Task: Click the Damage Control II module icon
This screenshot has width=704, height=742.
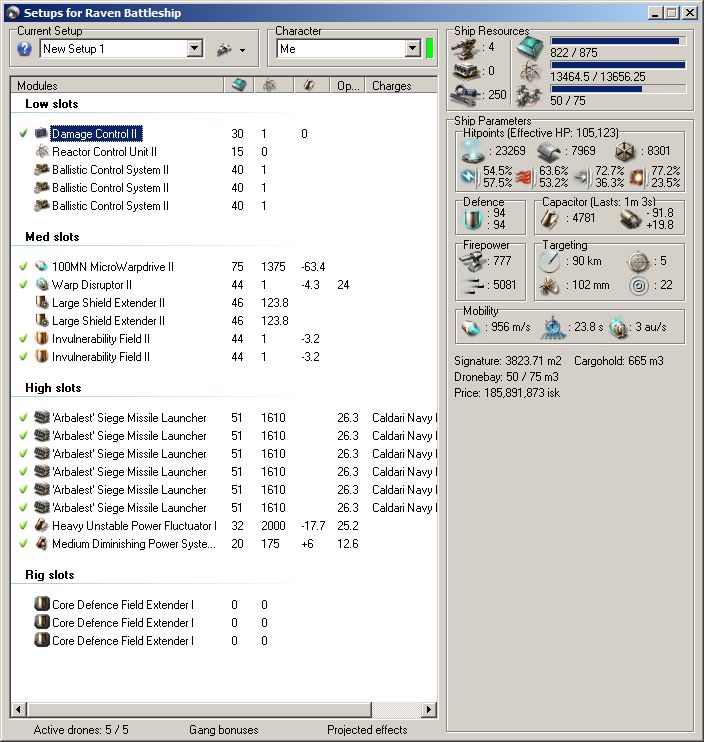Action: pyautogui.click(x=42, y=133)
